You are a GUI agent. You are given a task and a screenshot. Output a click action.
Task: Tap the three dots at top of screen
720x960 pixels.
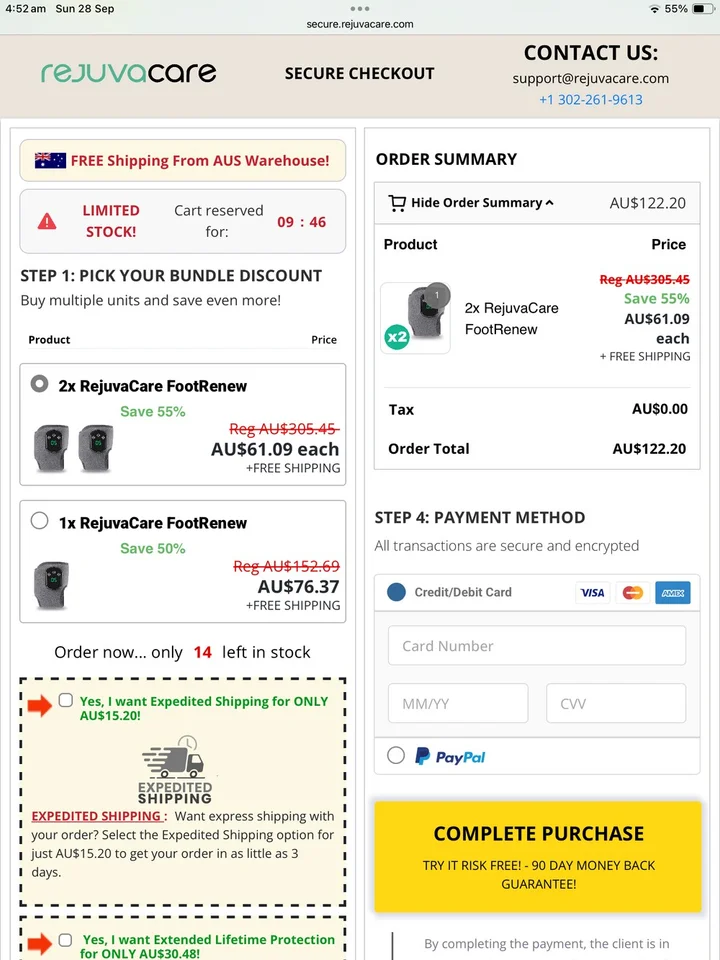[x=359, y=9]
